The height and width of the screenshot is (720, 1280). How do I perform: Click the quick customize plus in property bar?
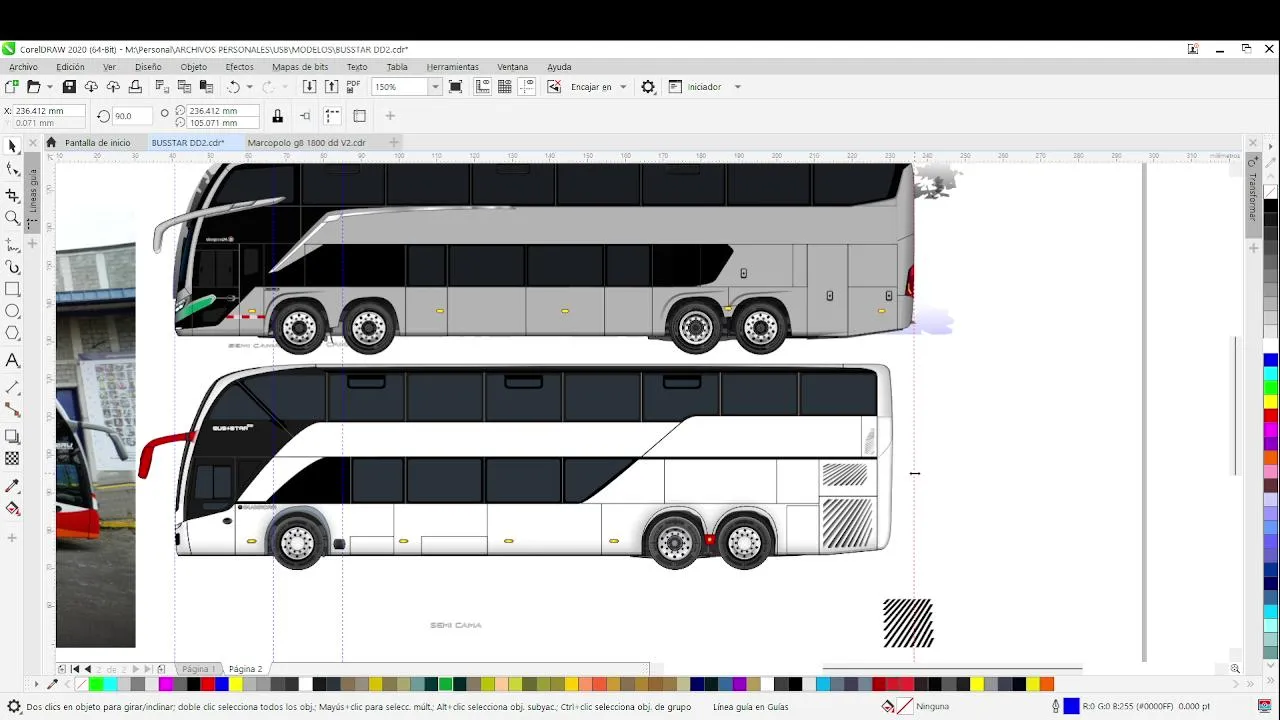(x=390, y=116)
